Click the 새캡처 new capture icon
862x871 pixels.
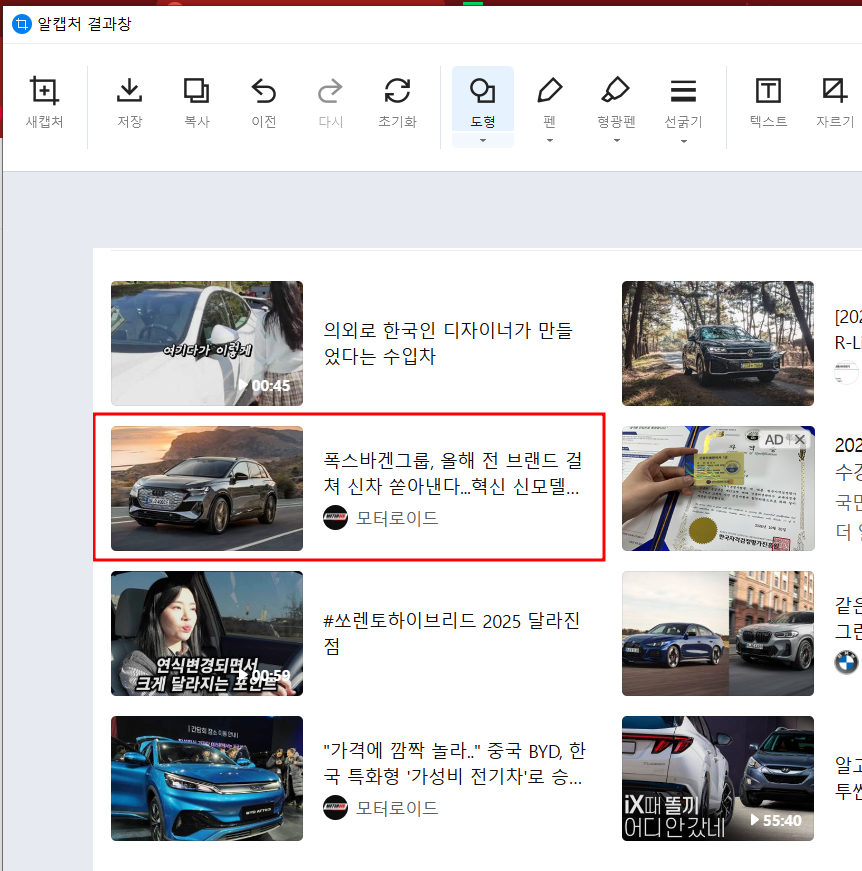44,103
